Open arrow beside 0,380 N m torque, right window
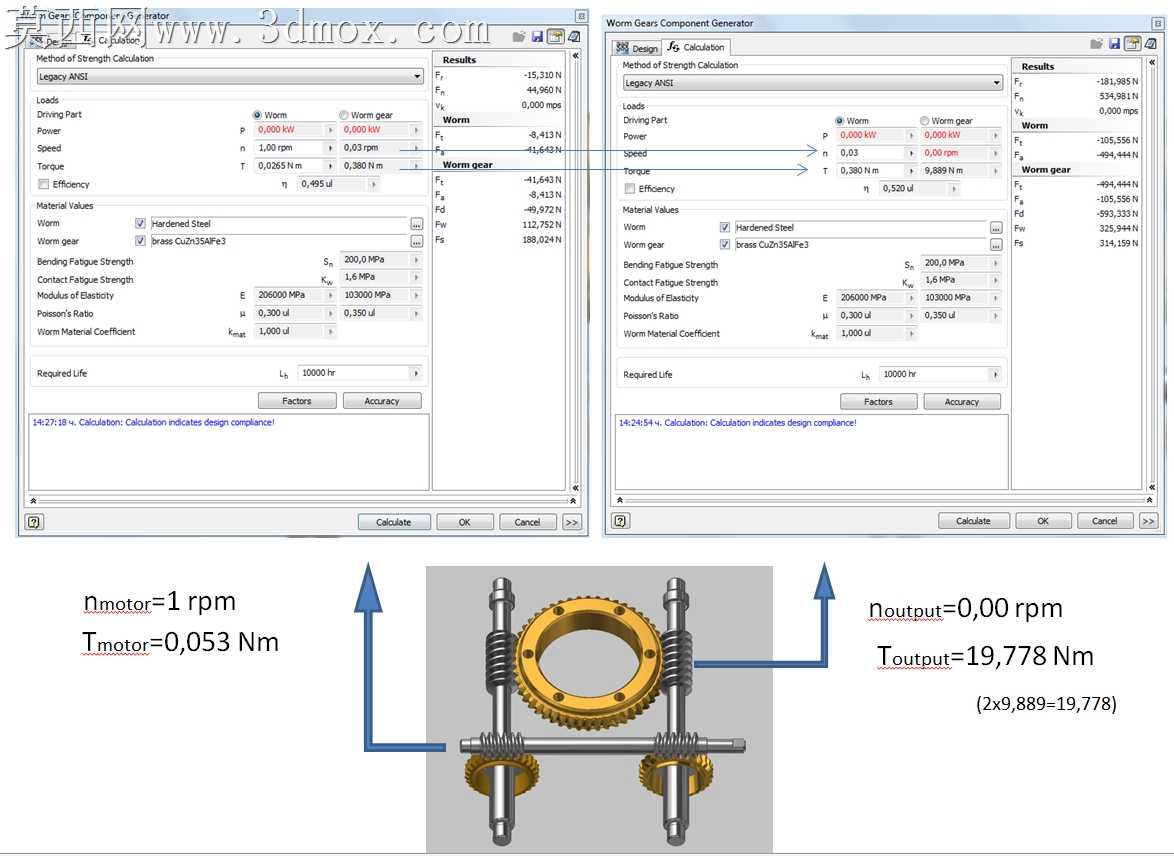Screen dimensions: 1174x856 [911, 171]
